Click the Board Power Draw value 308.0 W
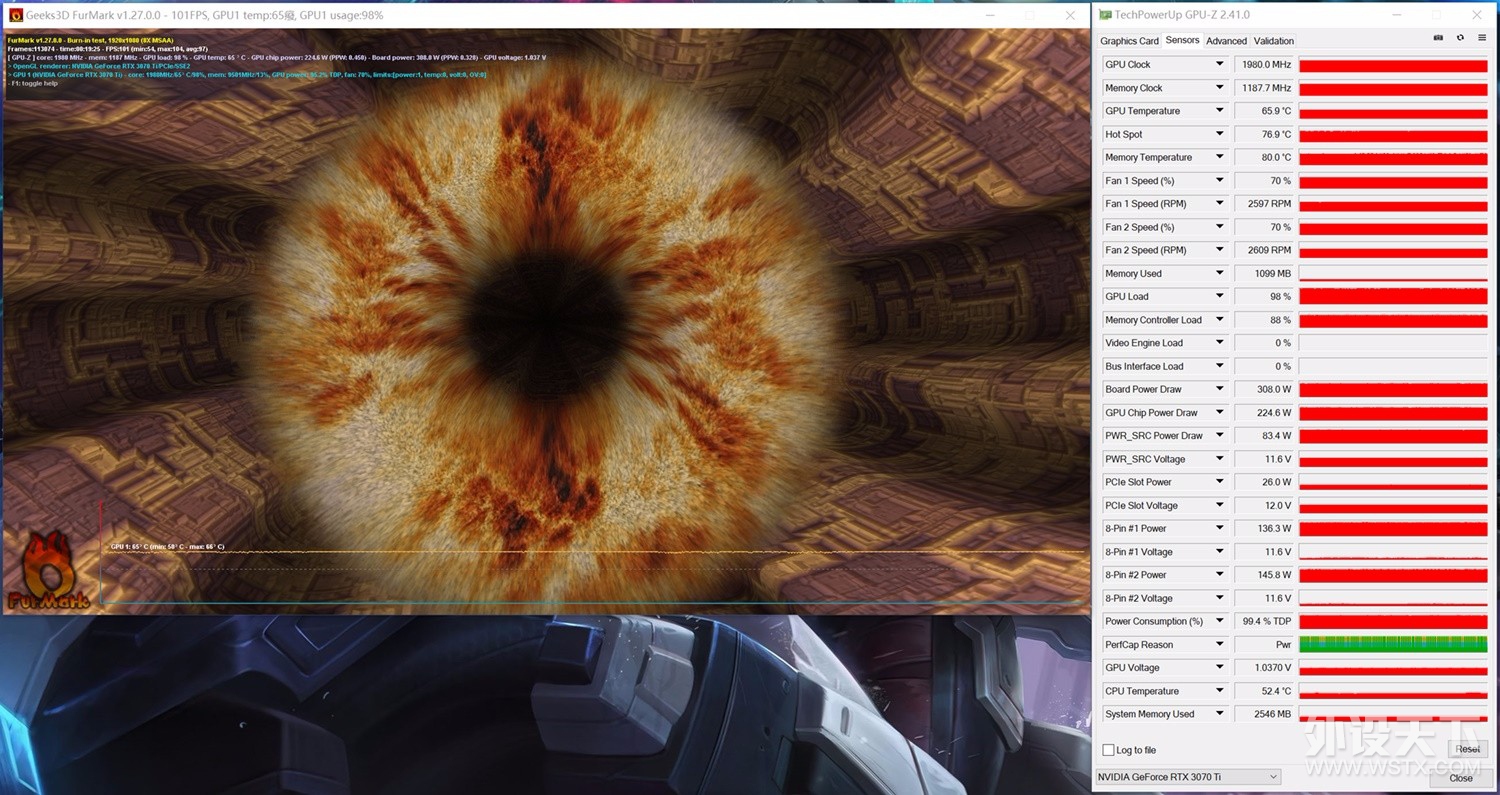The height and width of the screenshot is (795, 1500). 1264,389
